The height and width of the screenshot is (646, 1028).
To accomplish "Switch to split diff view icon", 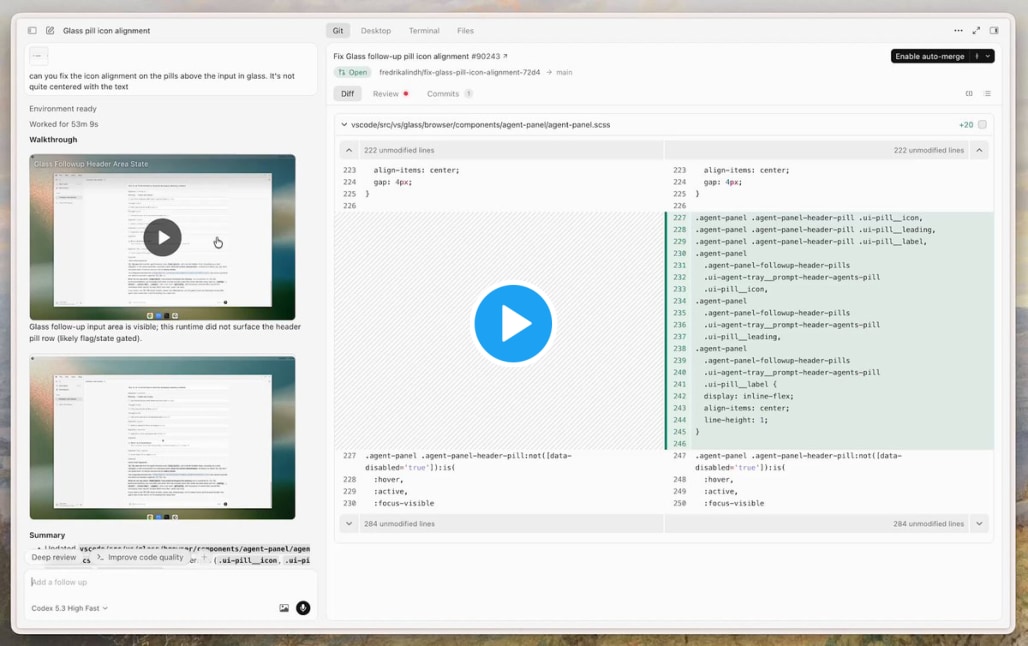I will [x=969, y=94].
